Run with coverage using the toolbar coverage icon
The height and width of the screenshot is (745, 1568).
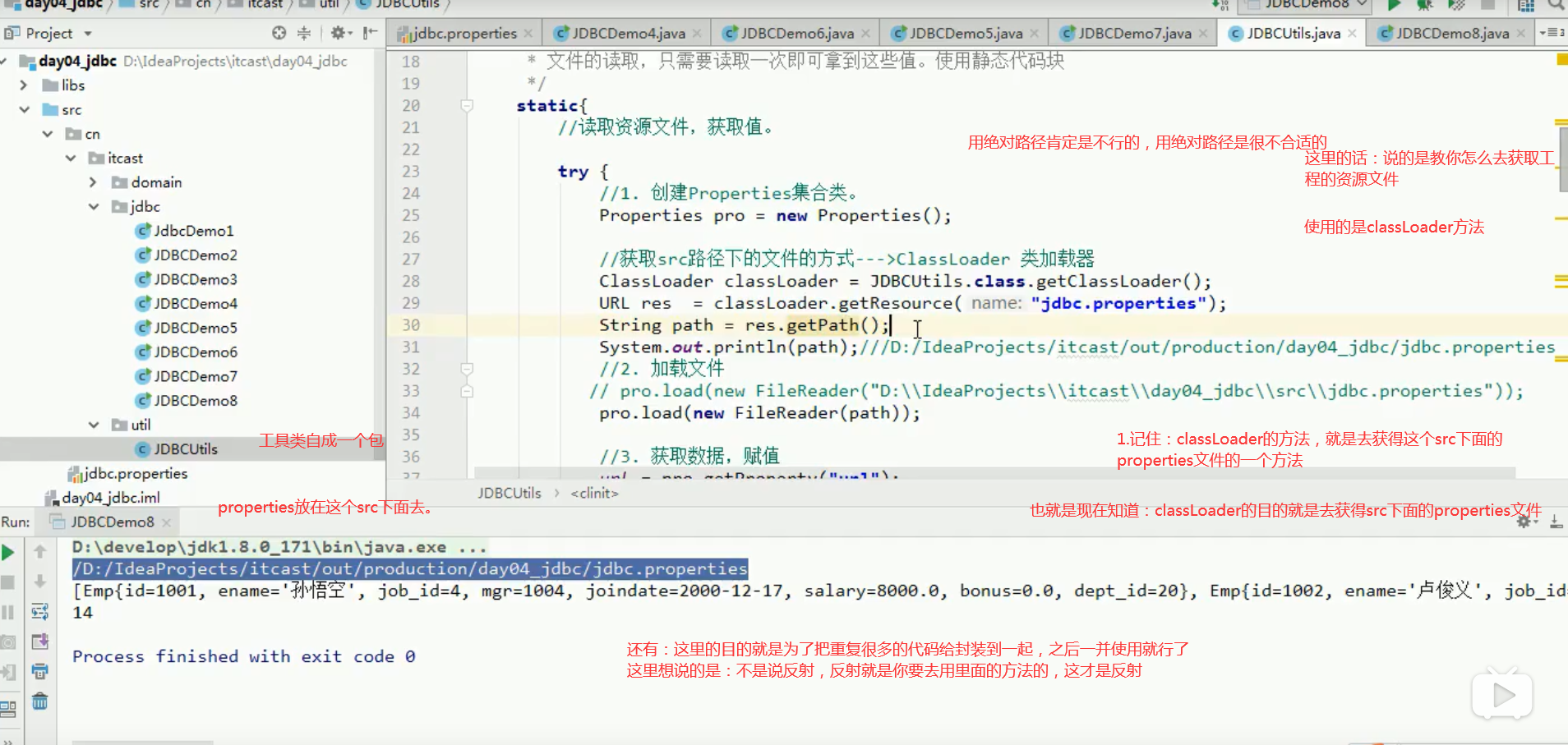click(x=1456, y=5)
